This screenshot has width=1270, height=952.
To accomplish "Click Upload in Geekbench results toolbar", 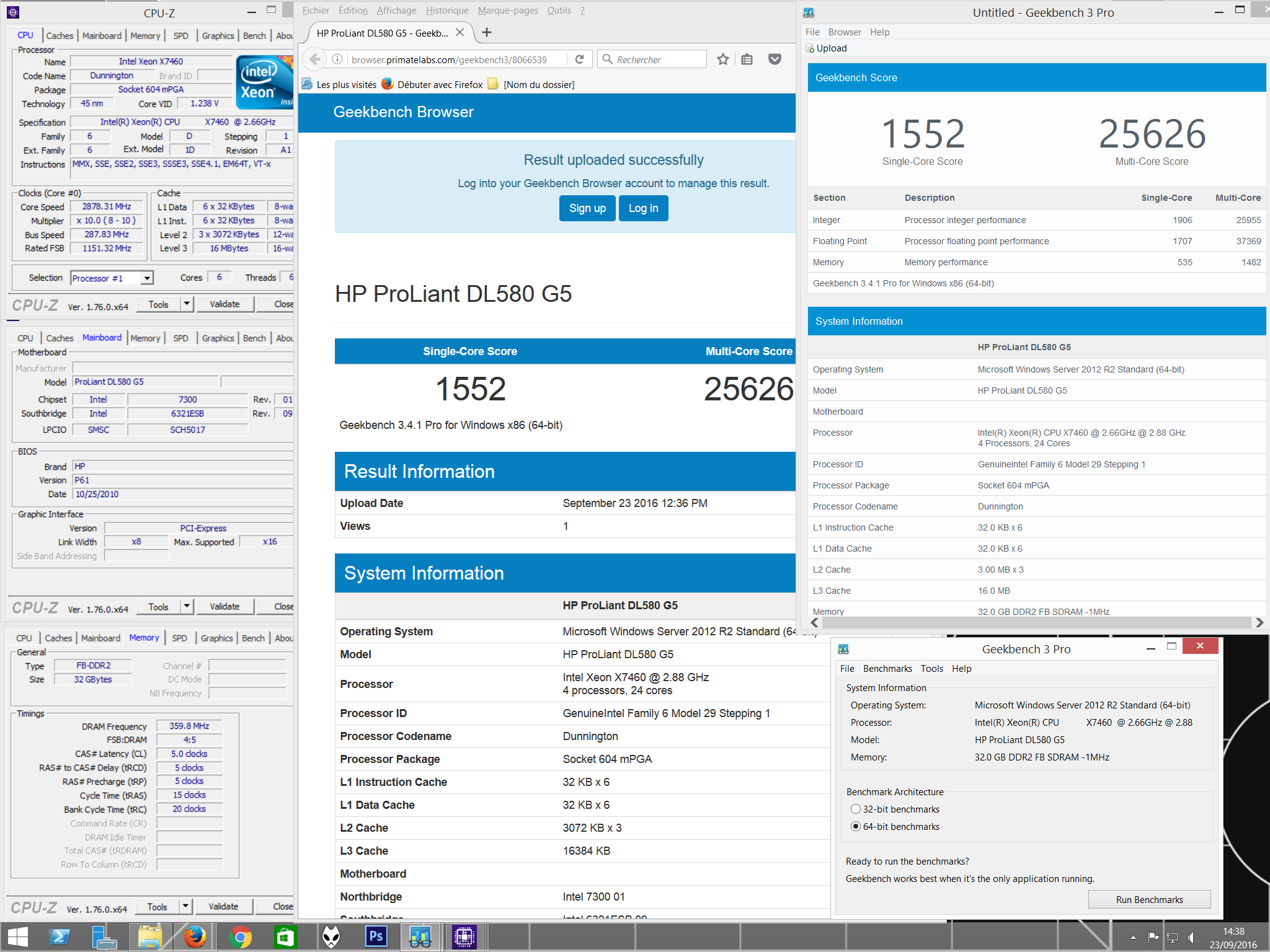I will pos(827,48).
